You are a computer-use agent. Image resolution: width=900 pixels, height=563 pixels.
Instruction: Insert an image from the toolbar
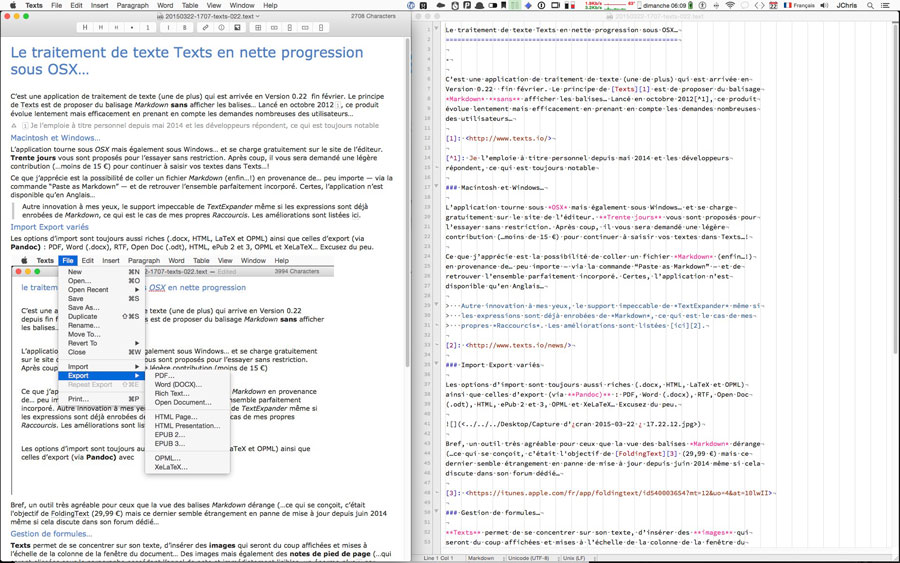pos(236,27)
